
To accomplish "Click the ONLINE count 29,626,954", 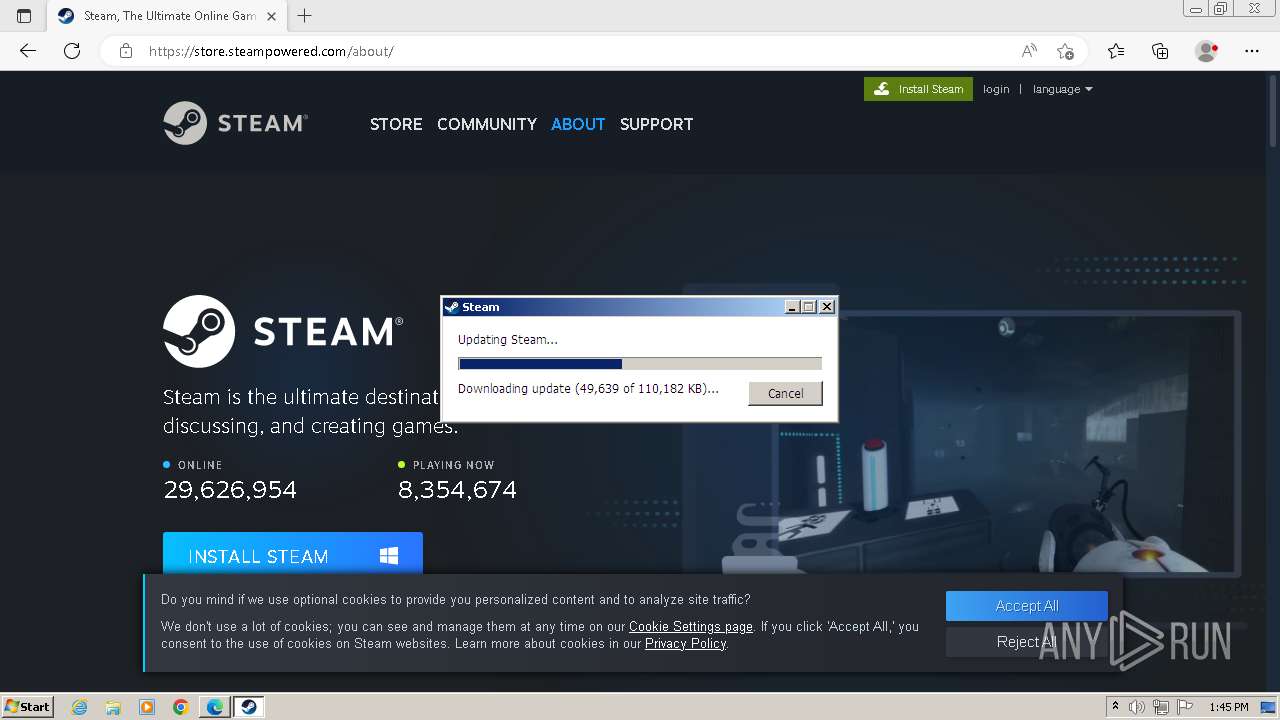I will pos(230,490).
